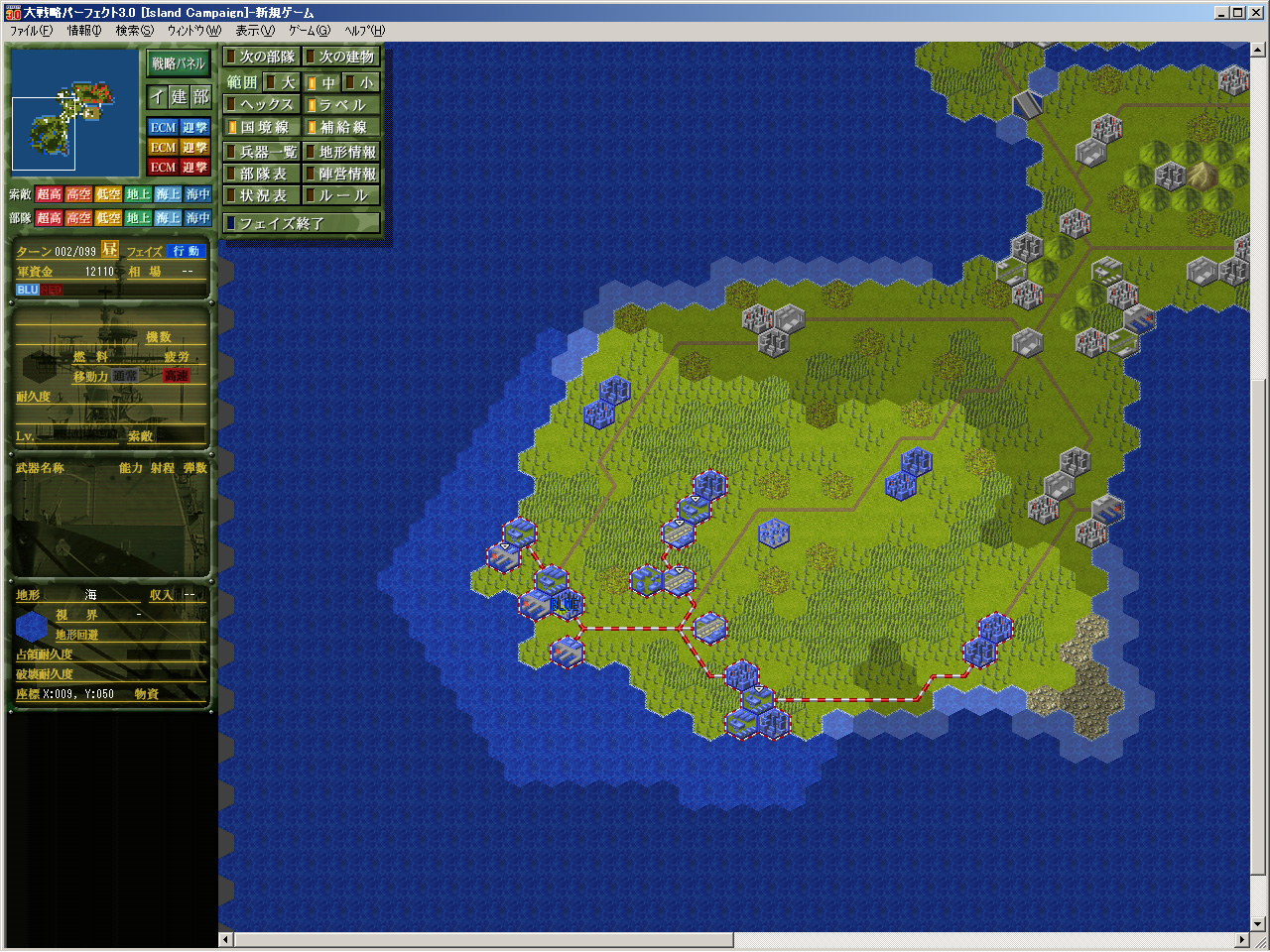1270x952 pixels.
Task: Click 海上 in the 部隊 row
Action: (169, 218)
